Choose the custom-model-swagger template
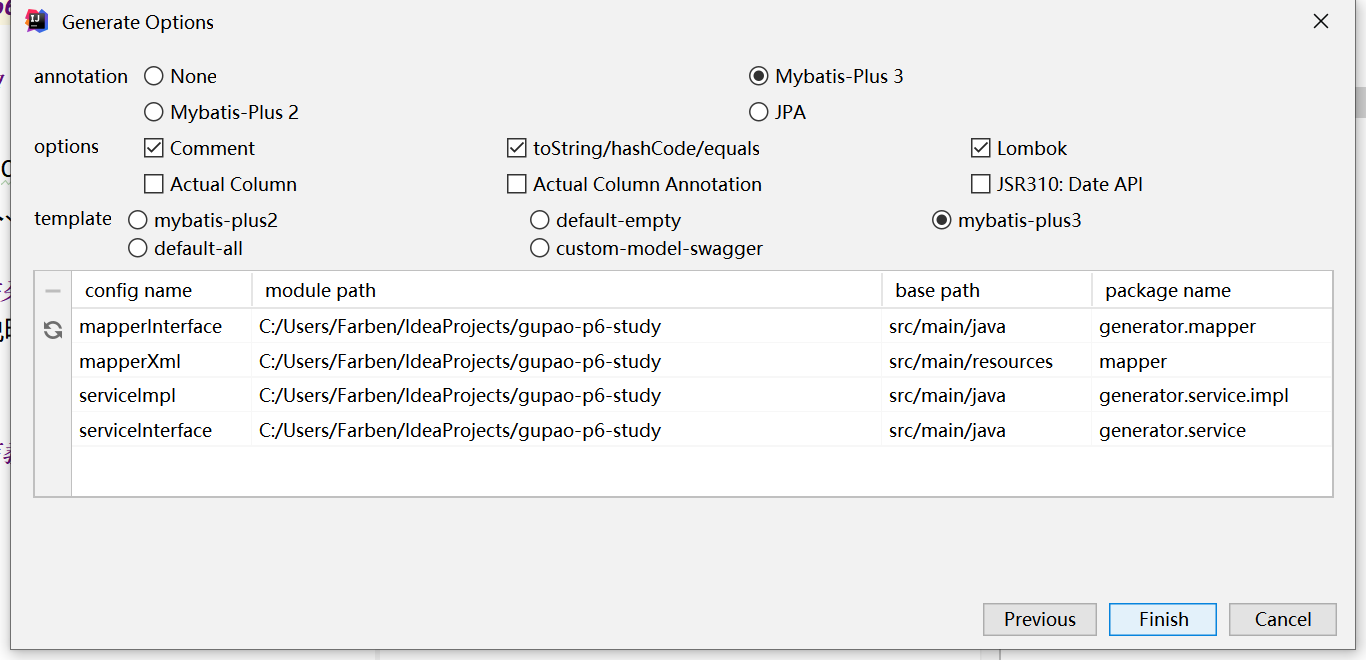 540,249
